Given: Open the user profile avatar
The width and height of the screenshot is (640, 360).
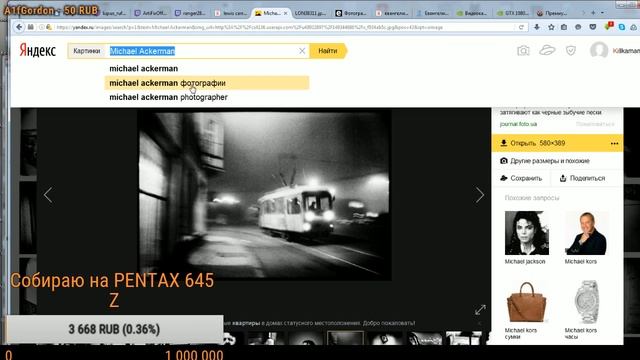Looking at the screenshot, I should coord(599,50).
